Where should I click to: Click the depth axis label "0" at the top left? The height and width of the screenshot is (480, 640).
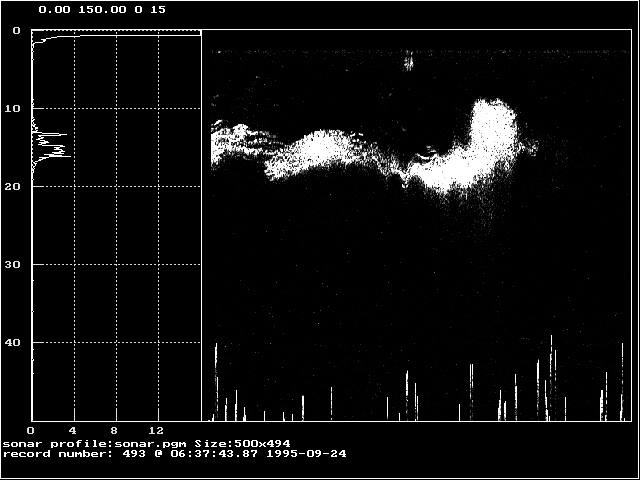pos(16,31)
